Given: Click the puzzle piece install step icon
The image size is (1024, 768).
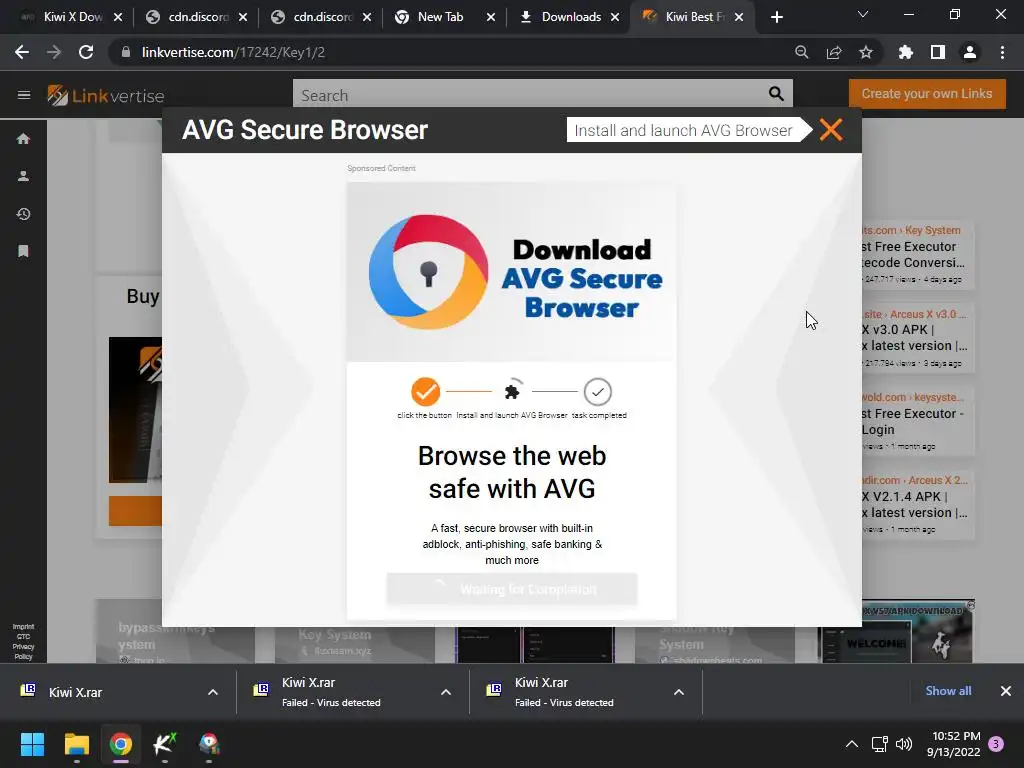Looking at the screenshot, I should (512, 391).
